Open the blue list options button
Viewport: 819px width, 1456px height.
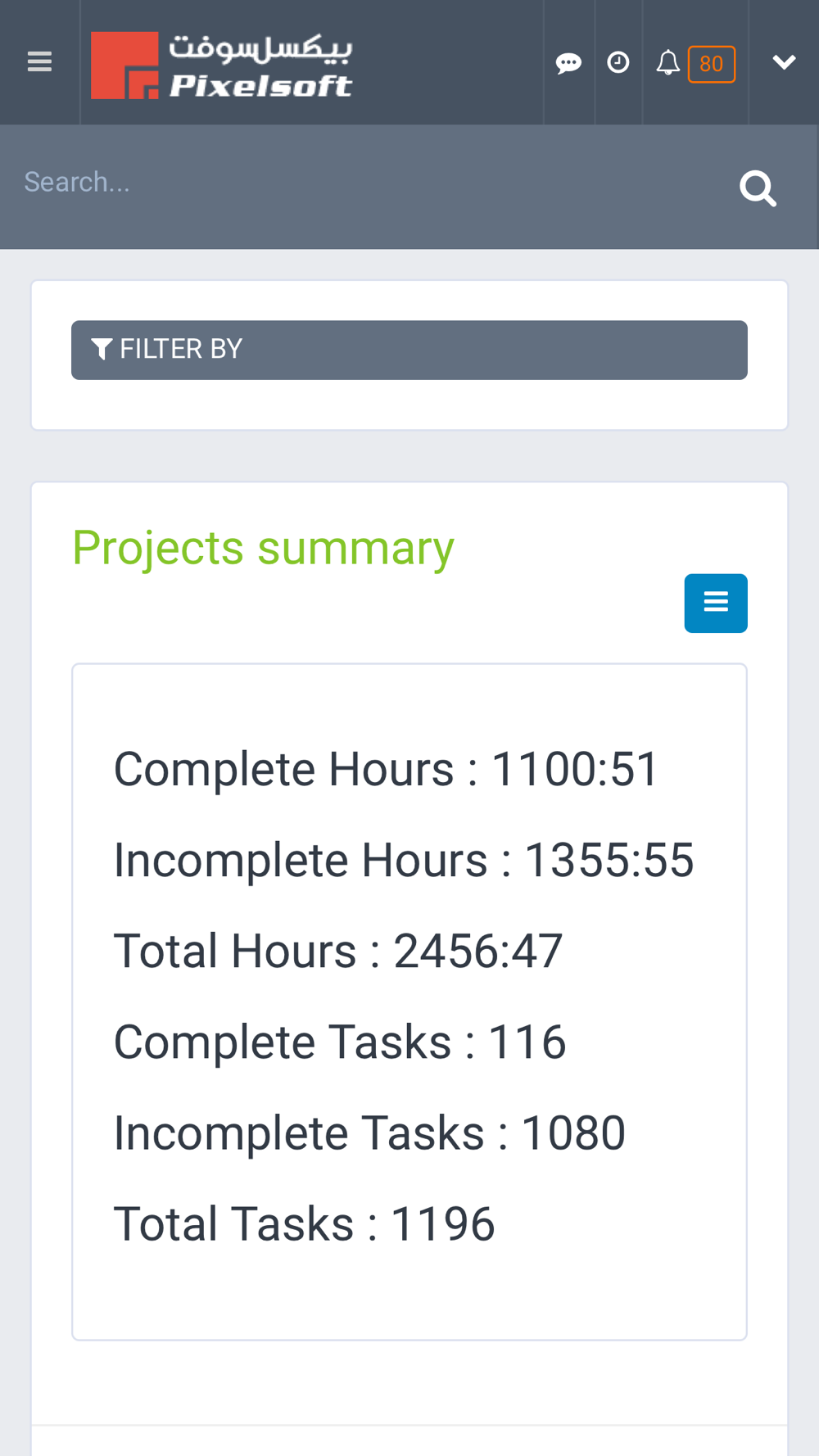(716, 603)
